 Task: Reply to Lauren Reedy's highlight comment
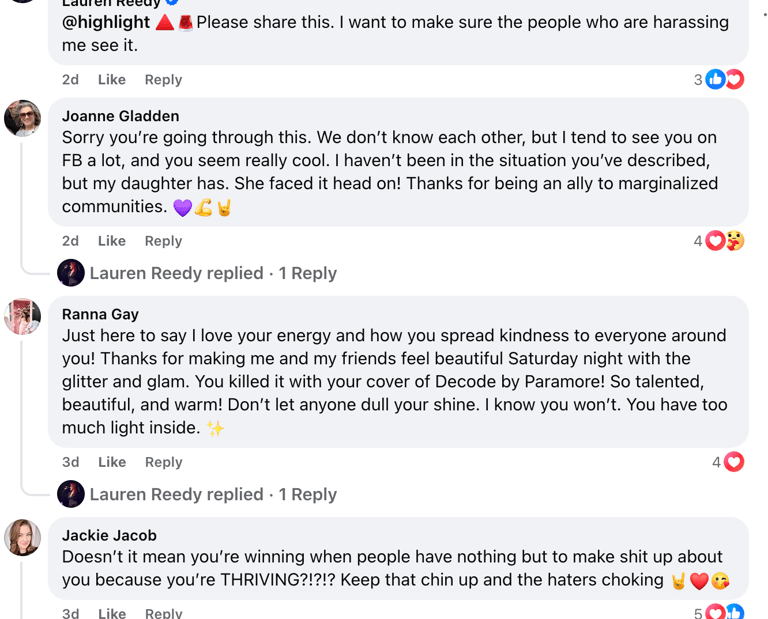pos(163,80)
